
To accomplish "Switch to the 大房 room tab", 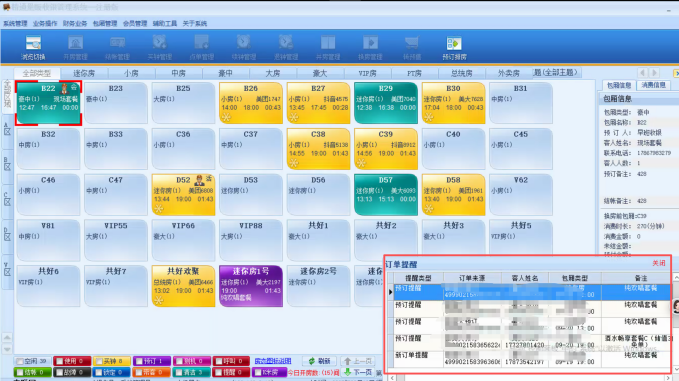I will click(x=273, y=74).
